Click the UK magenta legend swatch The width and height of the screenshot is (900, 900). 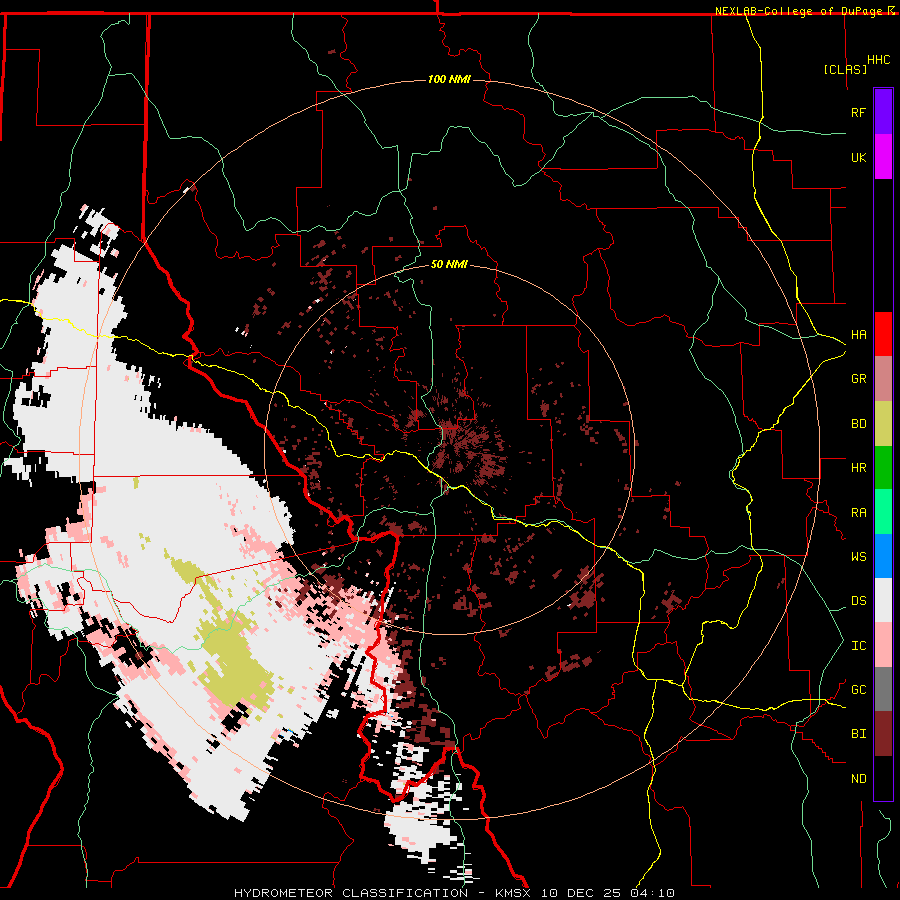pos(883,157)
